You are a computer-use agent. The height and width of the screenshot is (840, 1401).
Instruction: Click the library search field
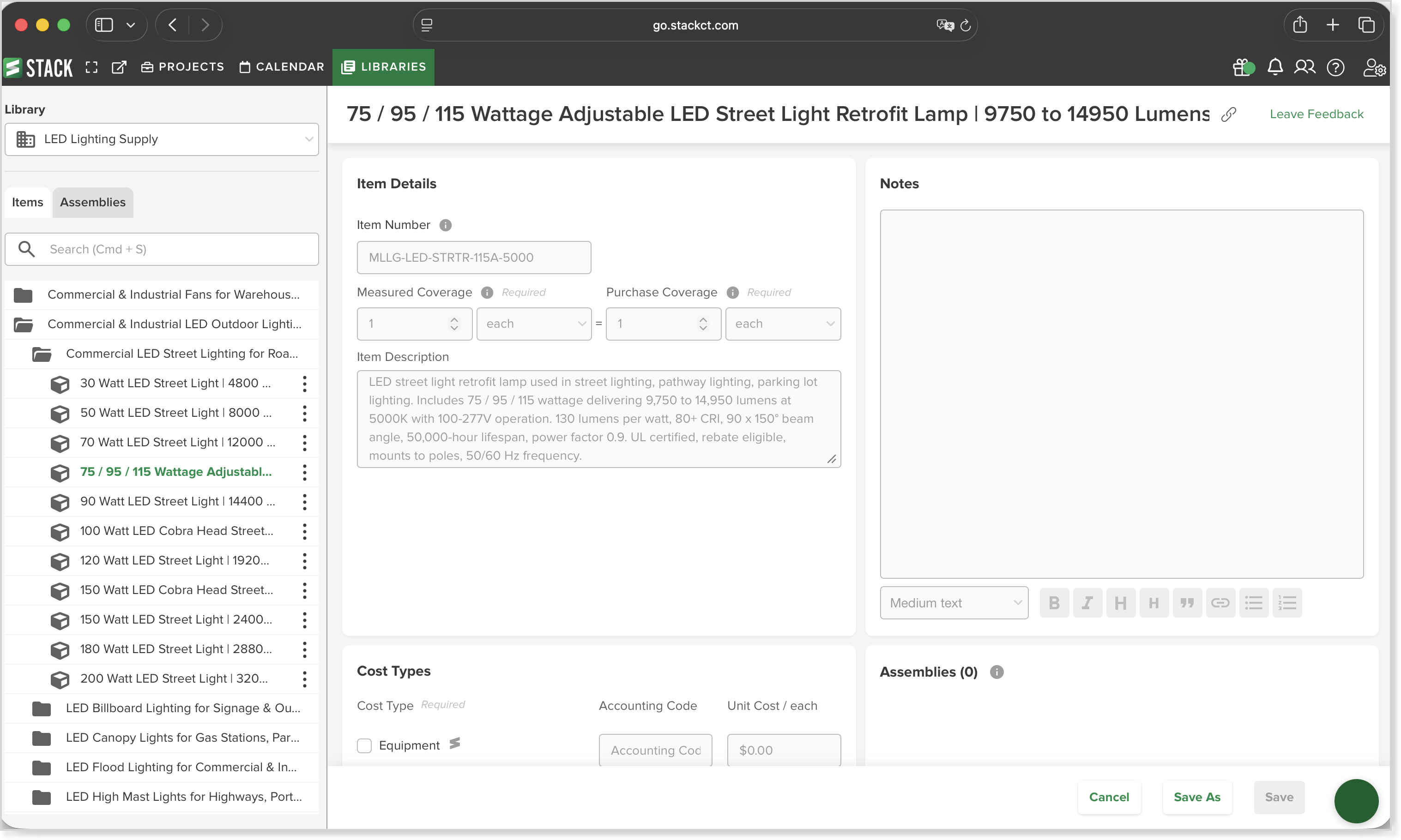[x=162, y=250]
